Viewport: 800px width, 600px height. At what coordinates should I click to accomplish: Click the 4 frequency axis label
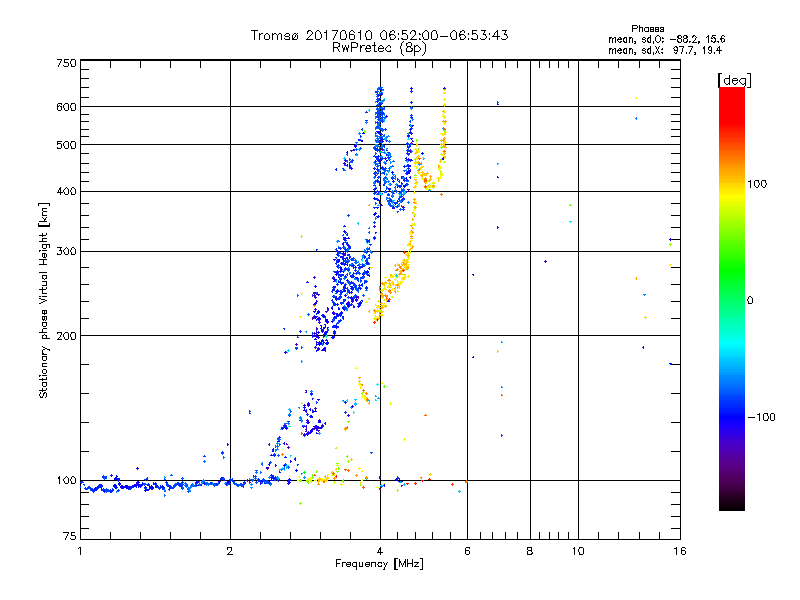[380, 551]
